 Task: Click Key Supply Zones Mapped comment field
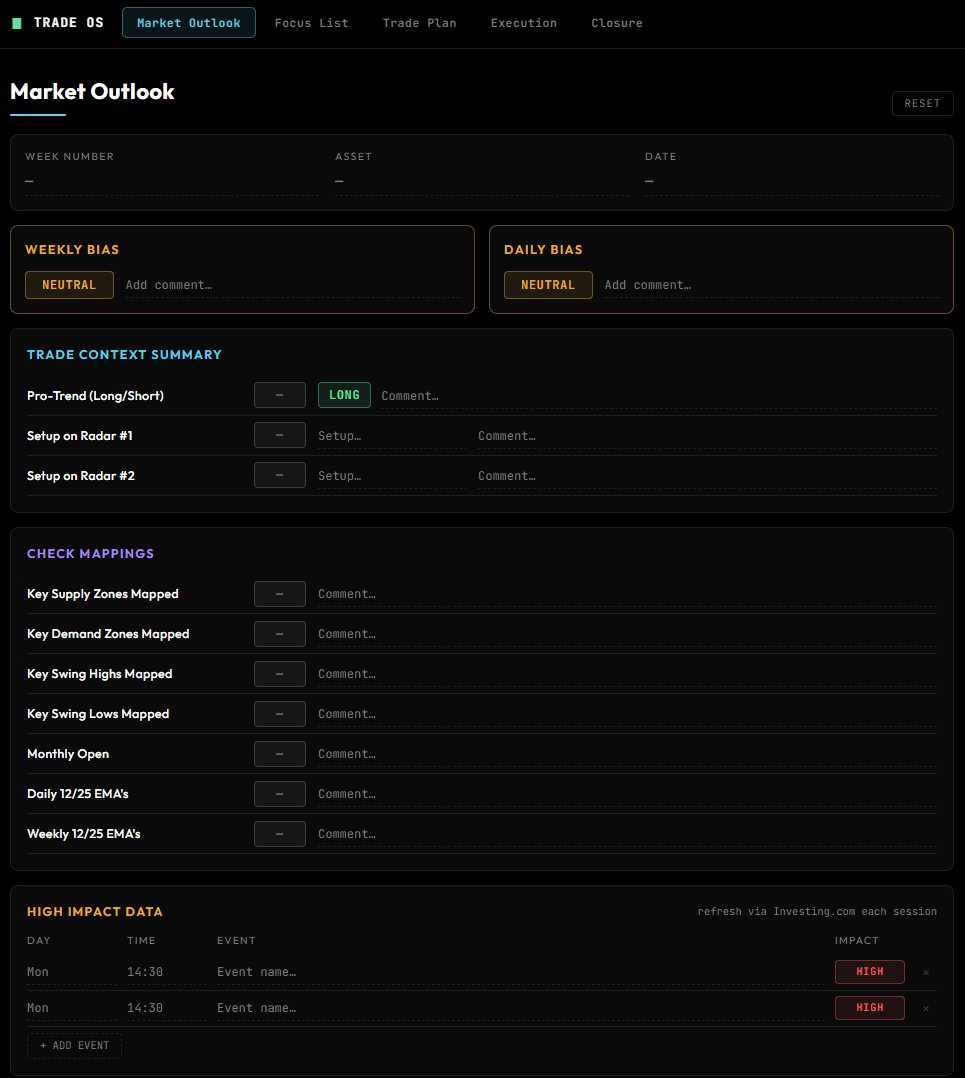pyautogui.click(x=628, y=594)
